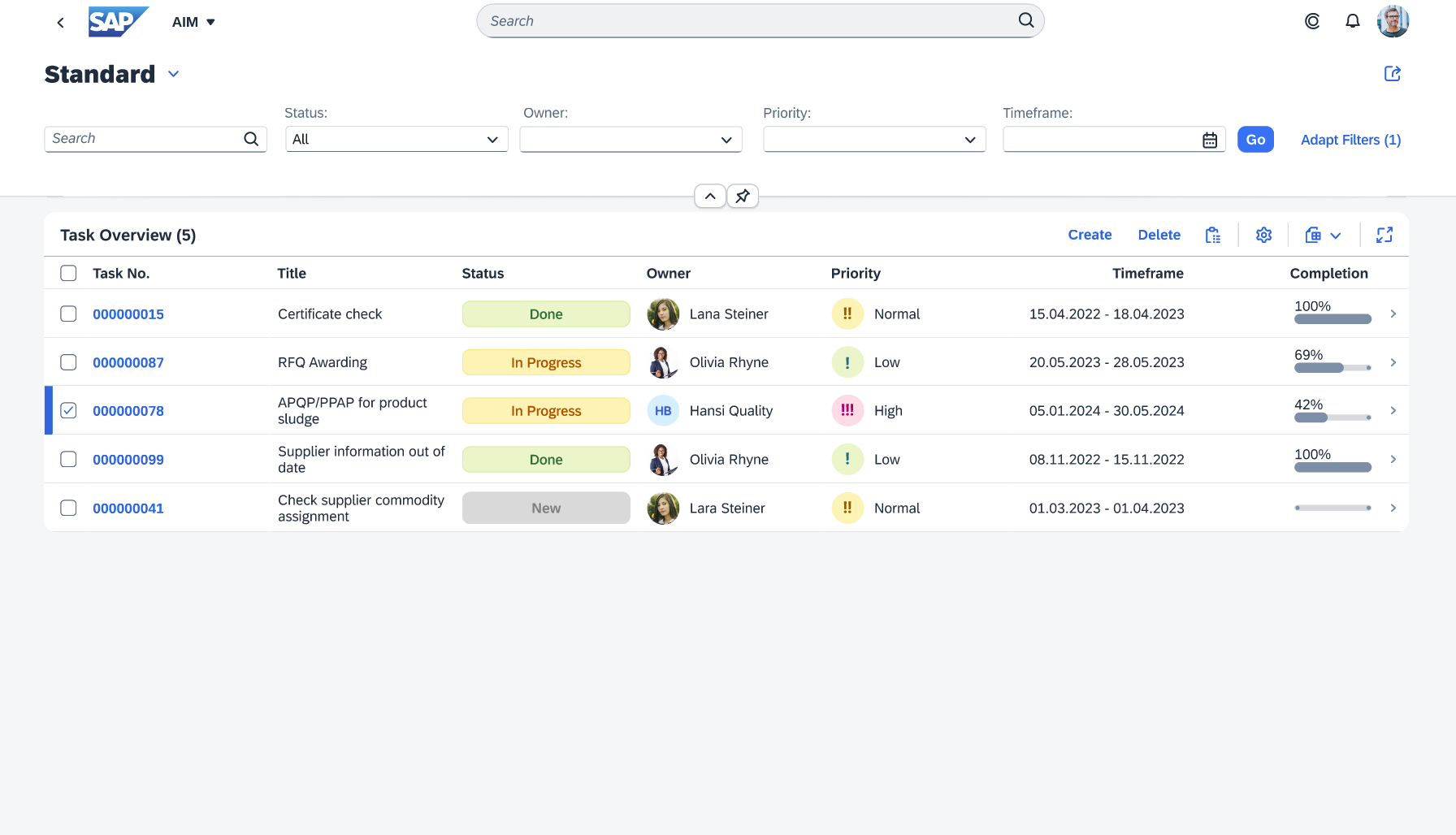Open task link 000000087

pos(128,362)
